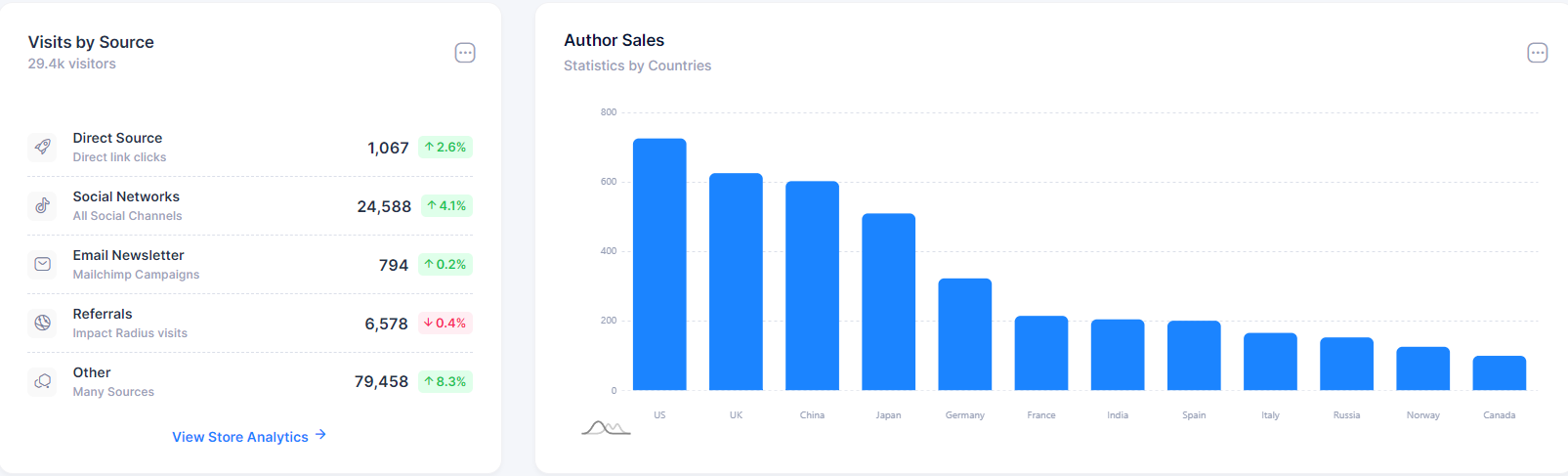1568x476 pixels.
Task: Click the arrow beside View Store Analytics
Action: tap(321, 435)
